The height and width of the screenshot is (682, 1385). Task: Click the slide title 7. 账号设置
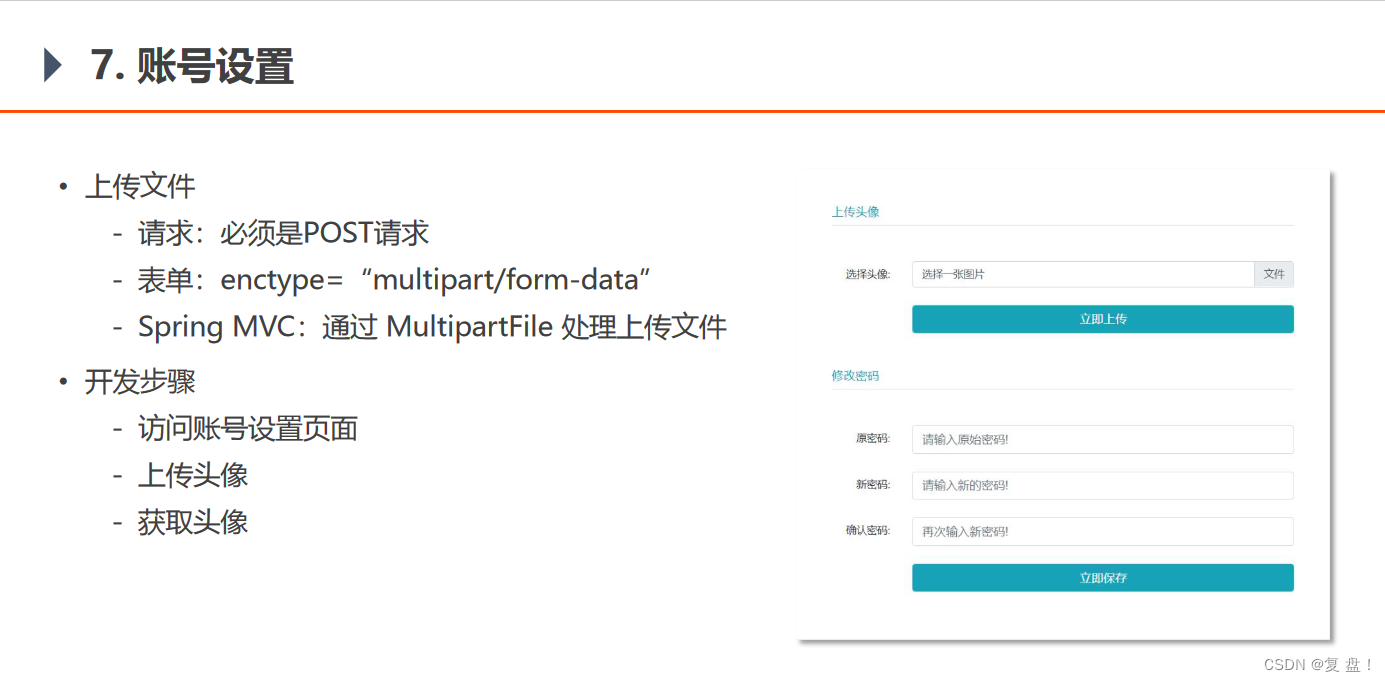click(x=192, y=66)
